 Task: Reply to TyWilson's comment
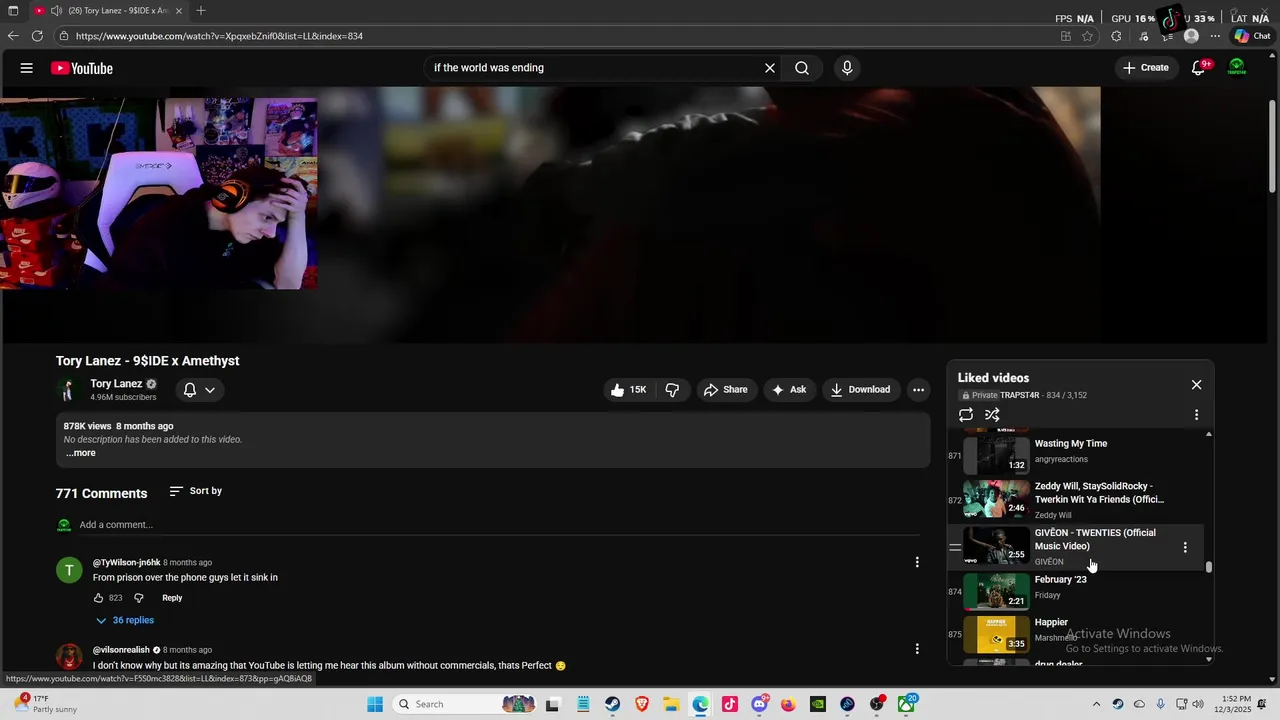coord(172,598)
